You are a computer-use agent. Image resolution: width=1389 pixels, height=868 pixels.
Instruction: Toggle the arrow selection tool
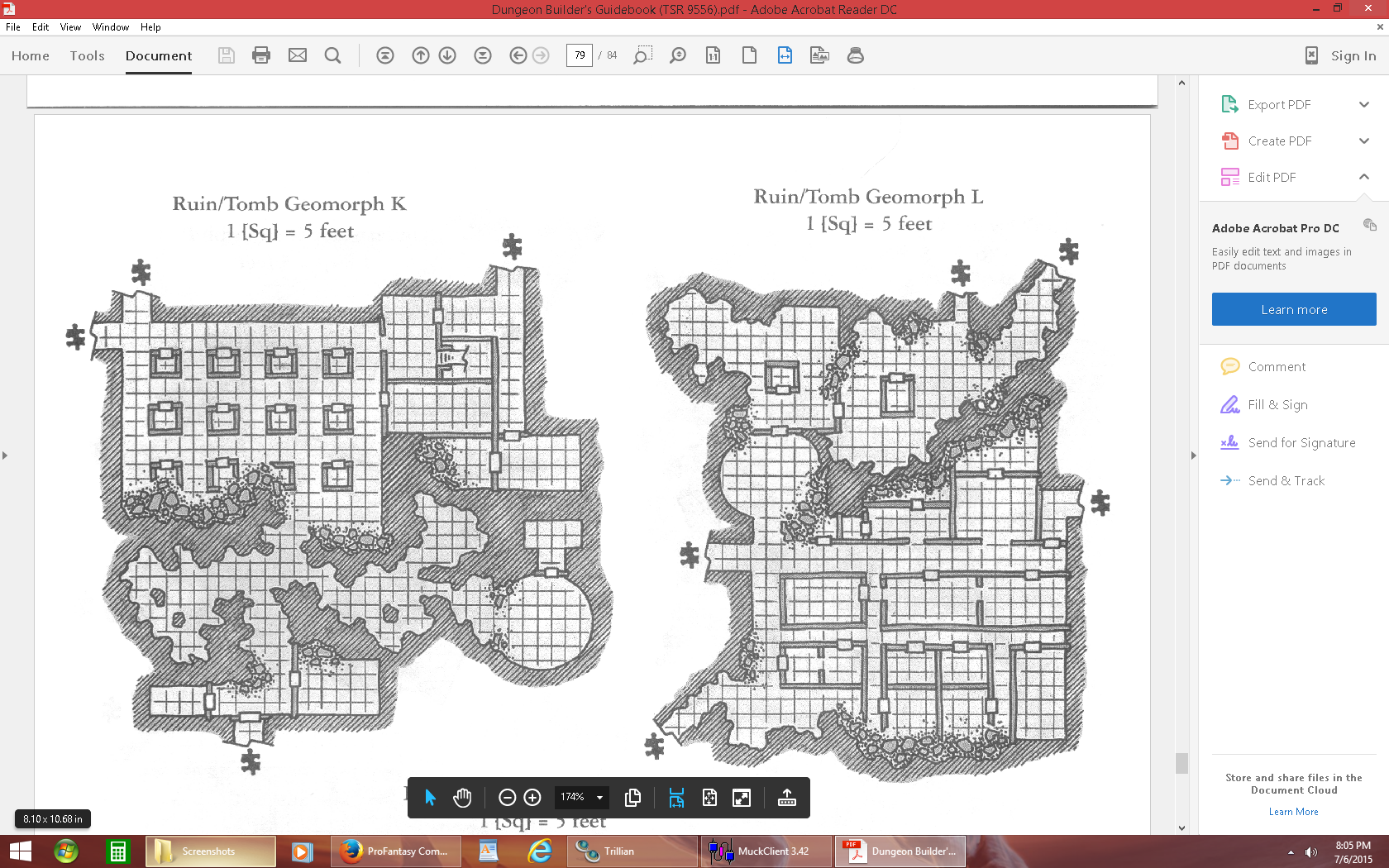click(430, 798)
